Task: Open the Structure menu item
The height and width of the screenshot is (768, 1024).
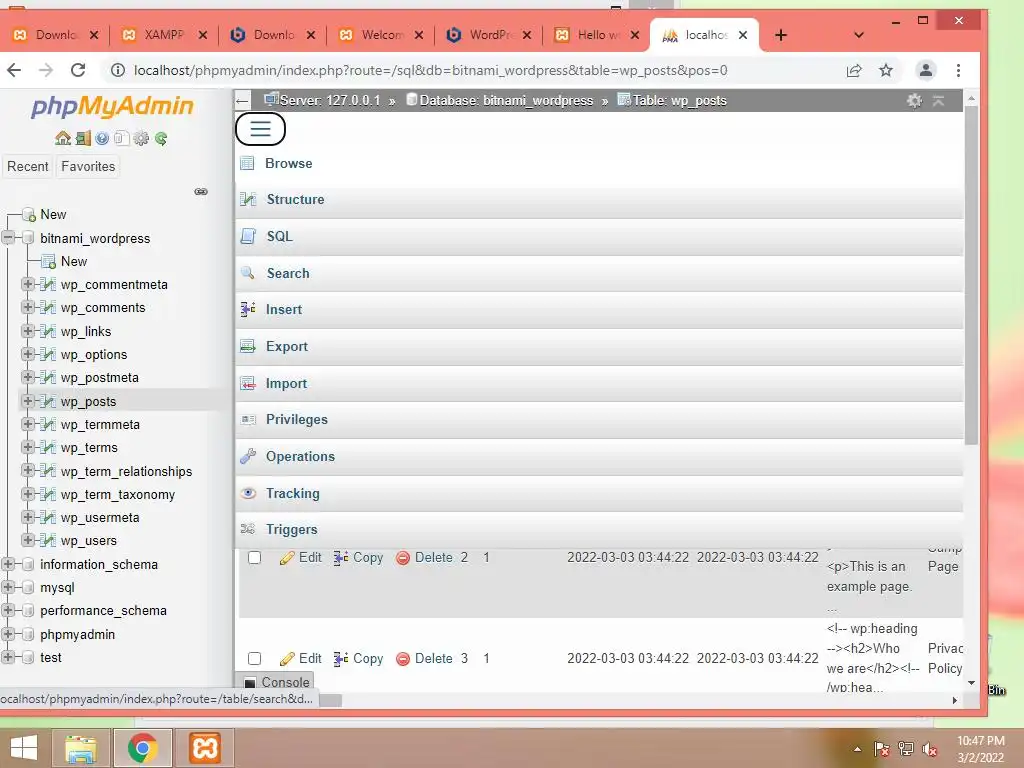Action: 599,199
